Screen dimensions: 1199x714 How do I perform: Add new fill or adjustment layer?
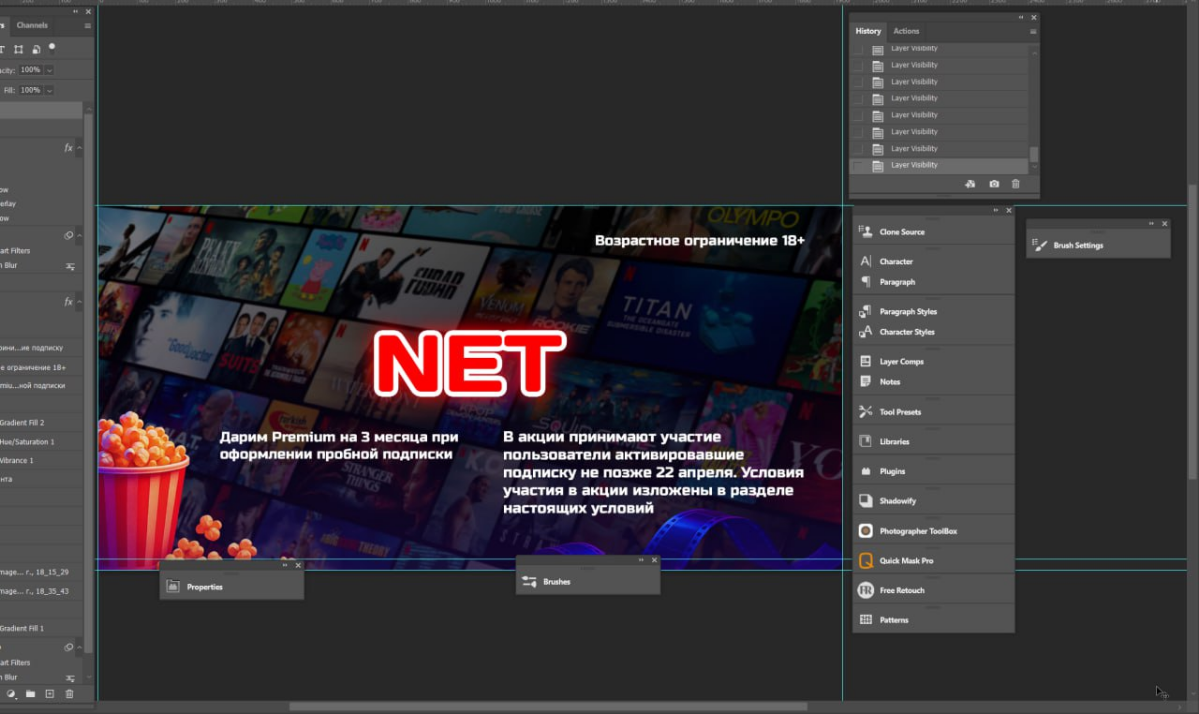(x=11, y=693)
